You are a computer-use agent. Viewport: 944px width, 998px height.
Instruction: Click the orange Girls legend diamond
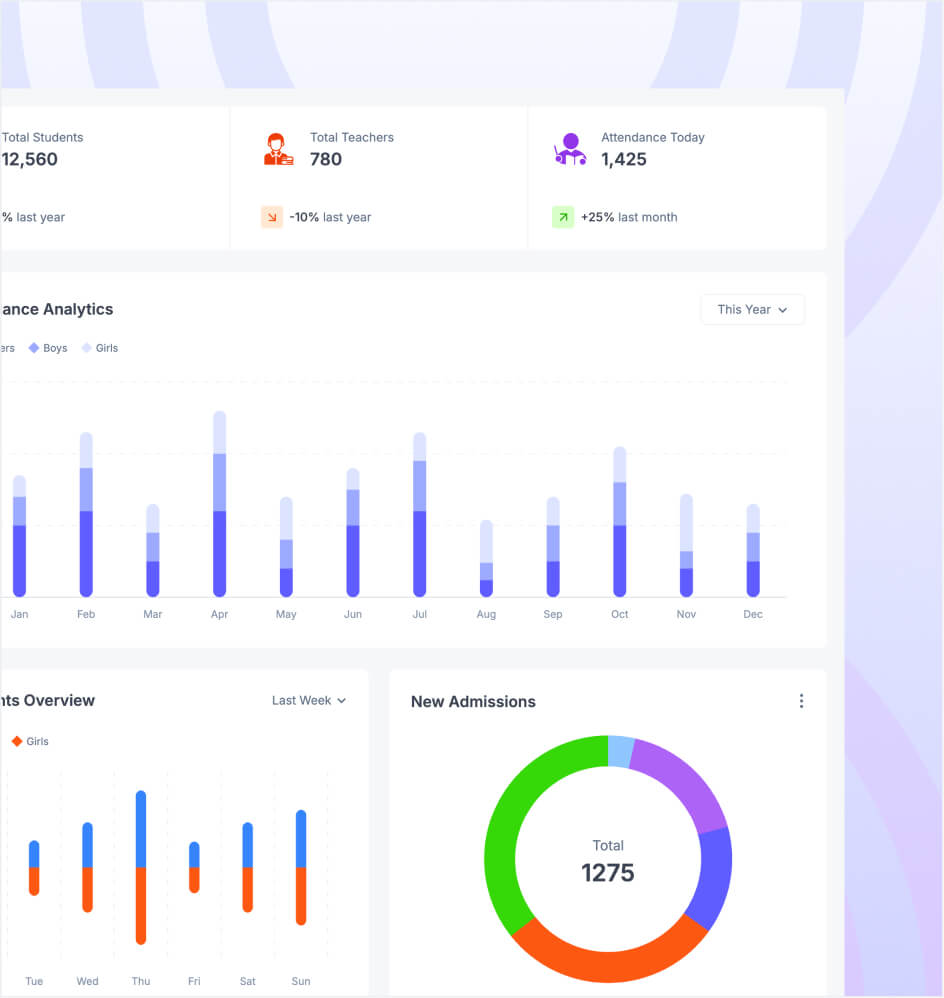17,741
